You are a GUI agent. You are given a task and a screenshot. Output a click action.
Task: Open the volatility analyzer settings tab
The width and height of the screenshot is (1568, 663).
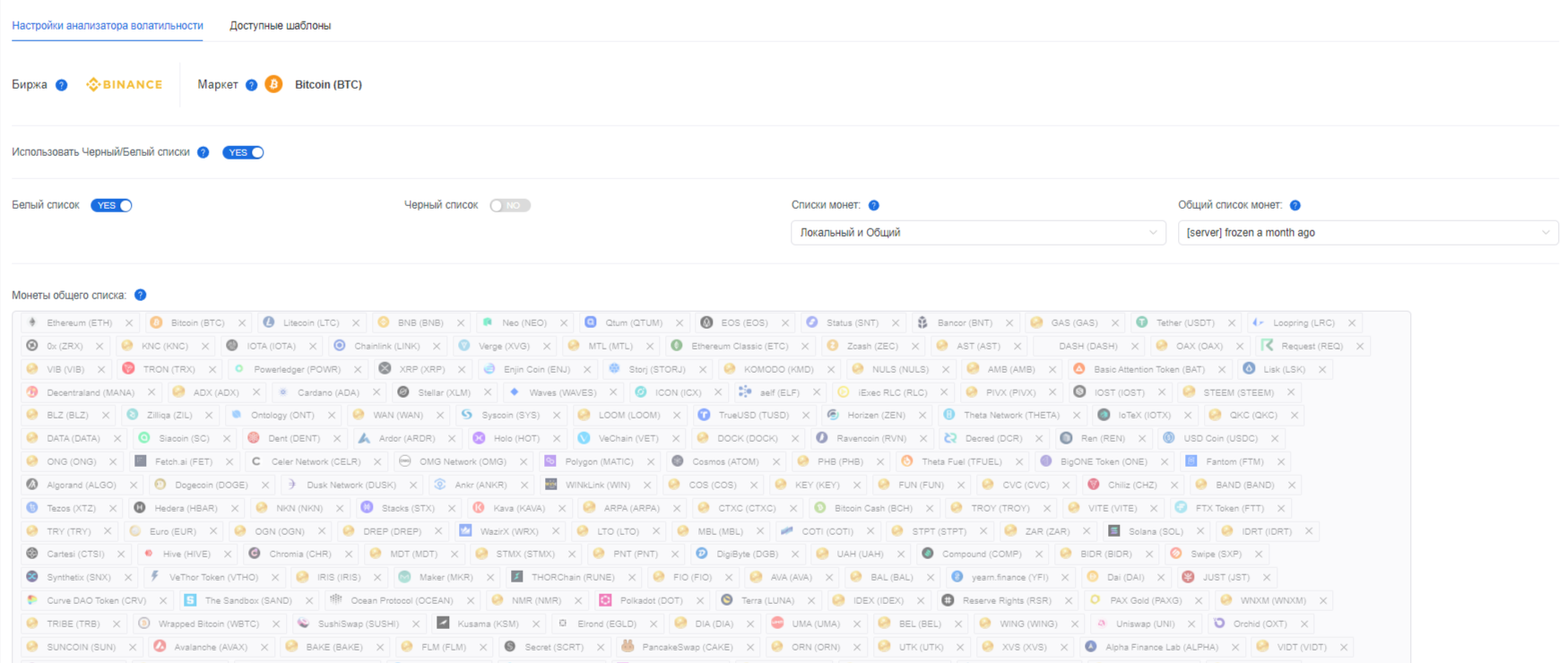[108, 25]
